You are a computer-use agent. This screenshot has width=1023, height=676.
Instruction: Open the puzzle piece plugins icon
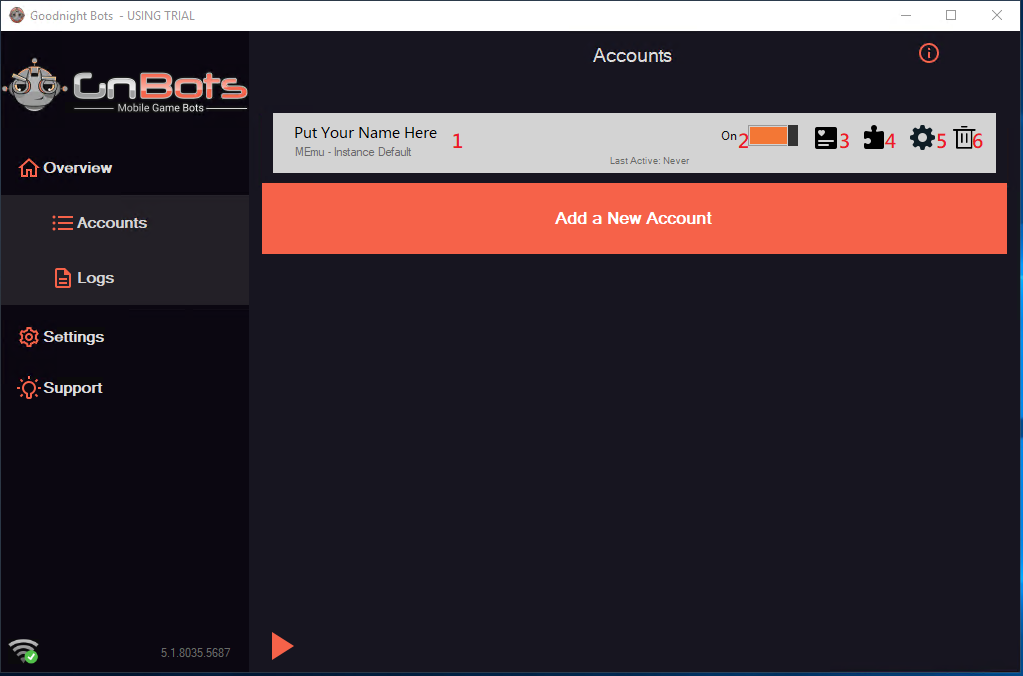coord(874,138)
